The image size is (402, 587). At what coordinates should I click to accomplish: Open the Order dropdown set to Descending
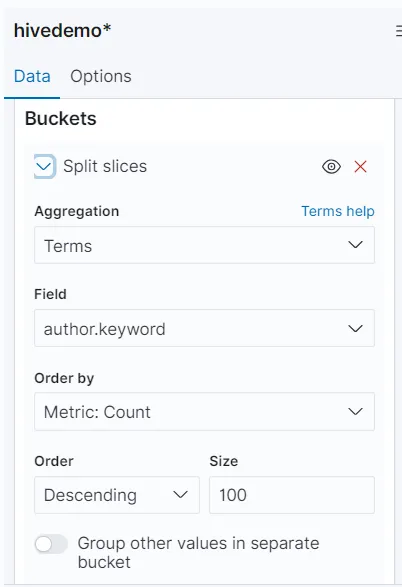pyautogui.click(x=117, y=495)
